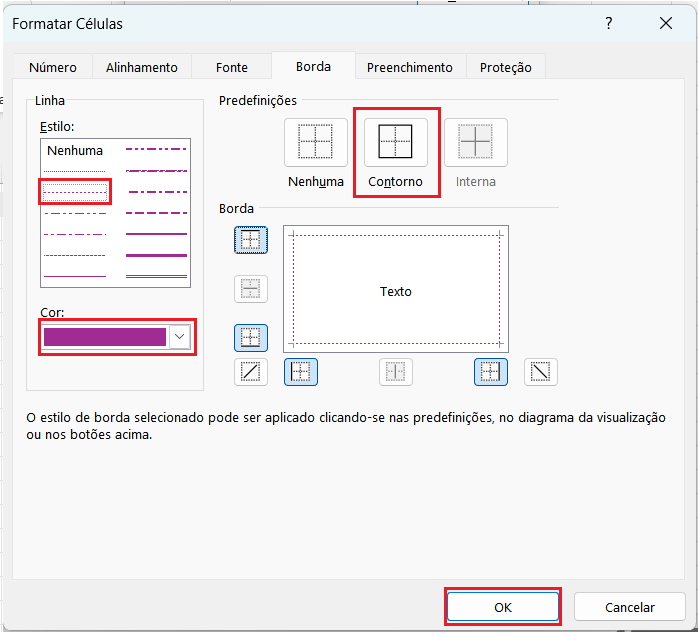
Task: Toggle the right border button
Action: (x=490, y=372)
